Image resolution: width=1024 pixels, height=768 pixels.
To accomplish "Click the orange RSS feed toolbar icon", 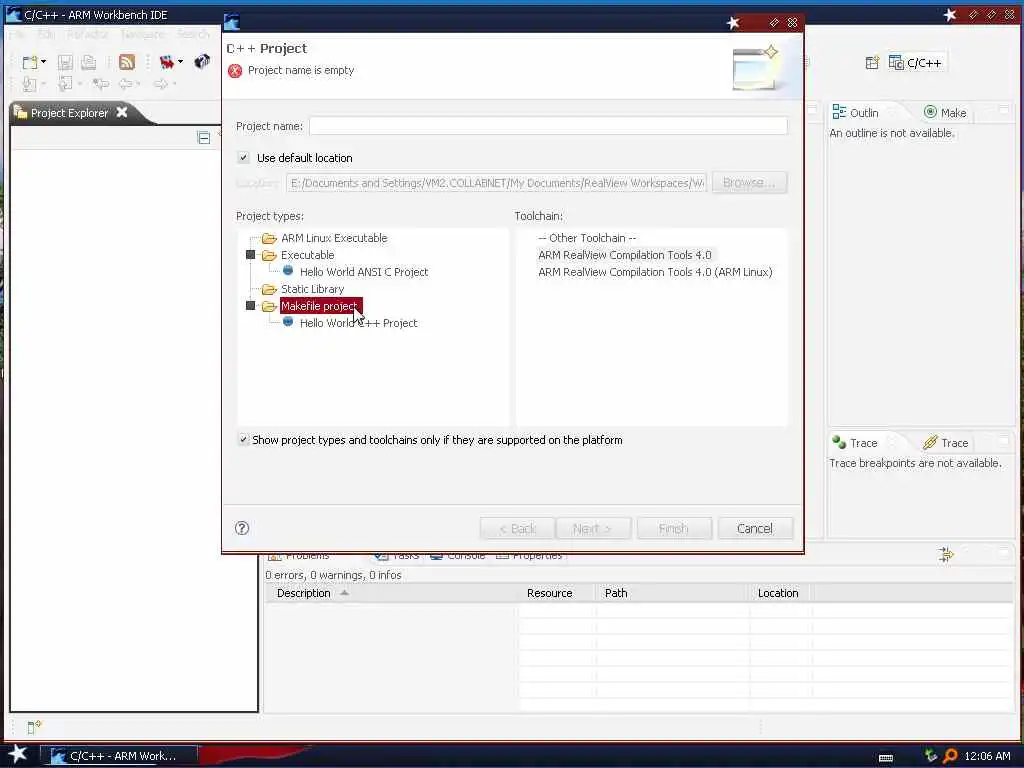I will click(x=127, y=62).
